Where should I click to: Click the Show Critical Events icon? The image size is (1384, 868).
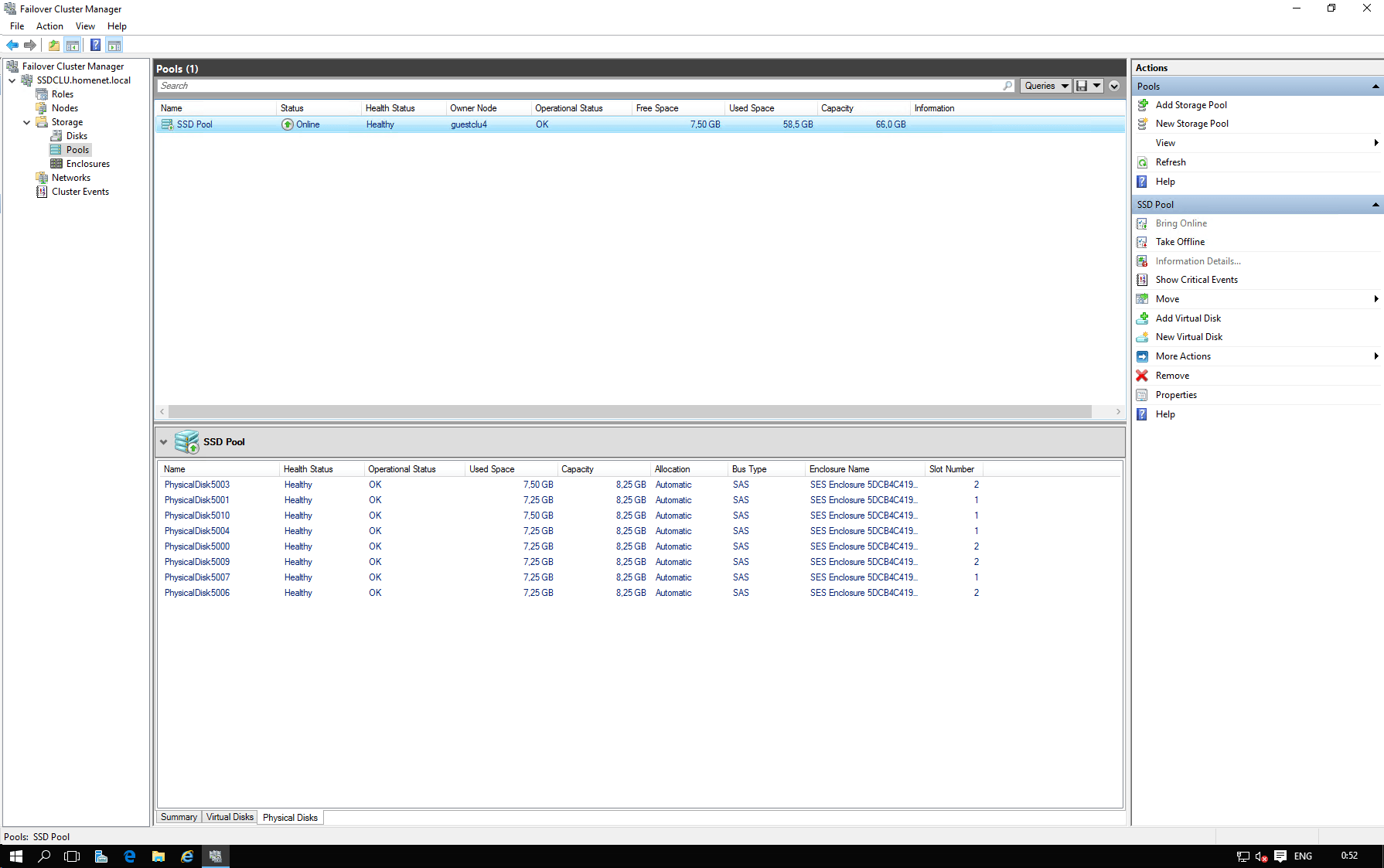[1143, 280]
